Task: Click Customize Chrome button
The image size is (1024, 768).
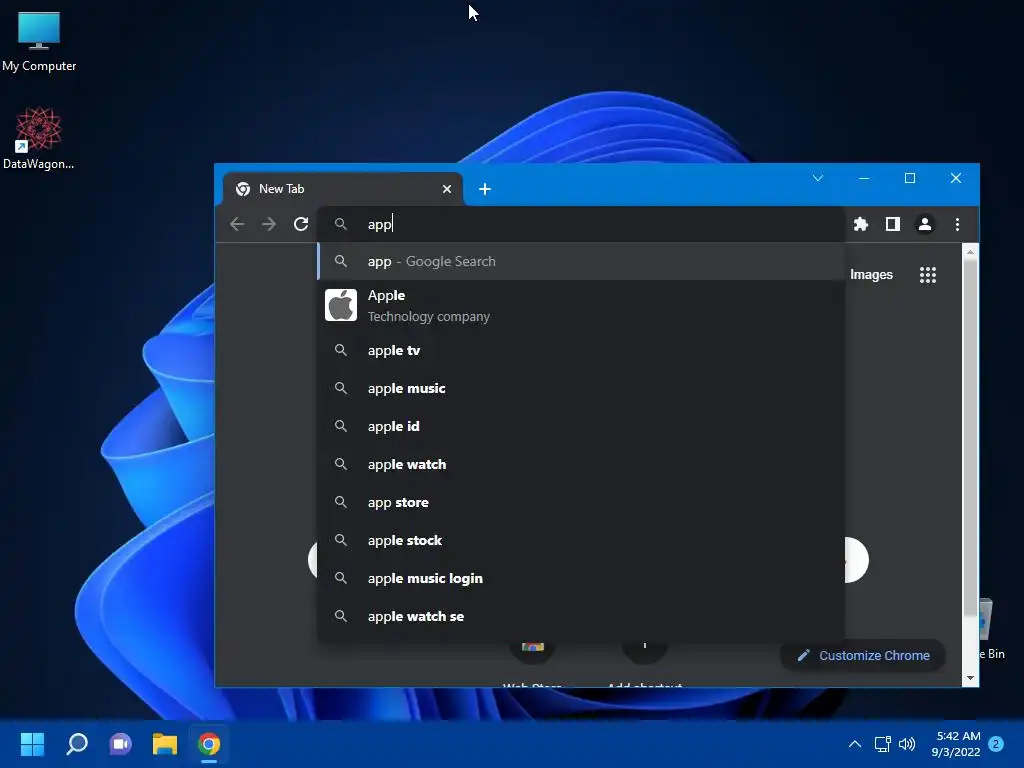Action: (863, 655)
